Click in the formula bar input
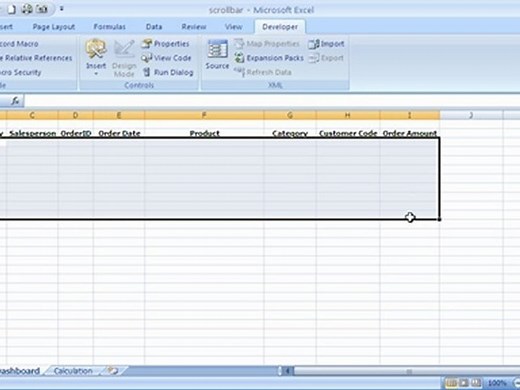 [x=272, y=101]
